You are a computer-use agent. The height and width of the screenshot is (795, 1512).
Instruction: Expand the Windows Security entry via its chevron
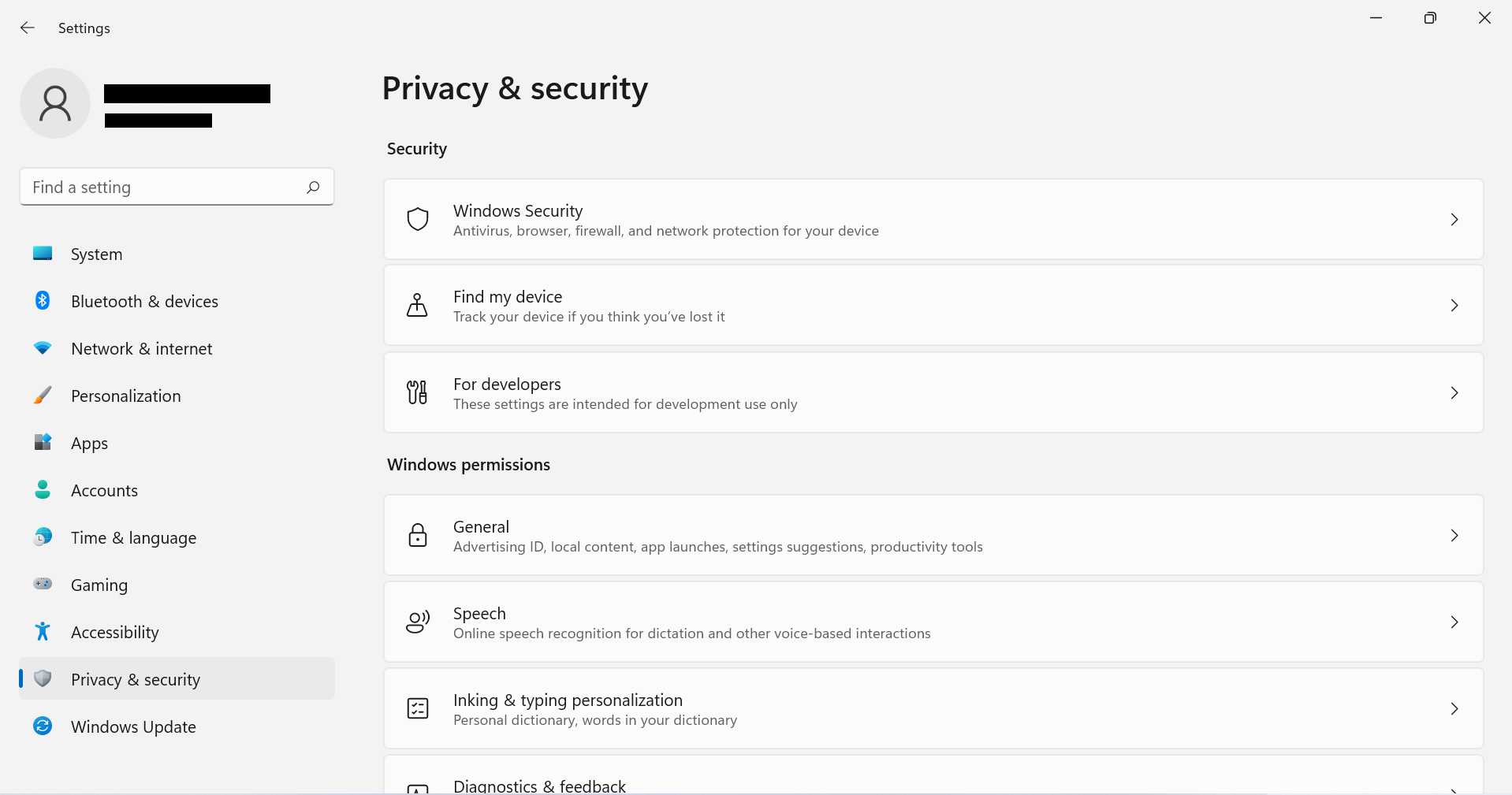(1454, 220)
